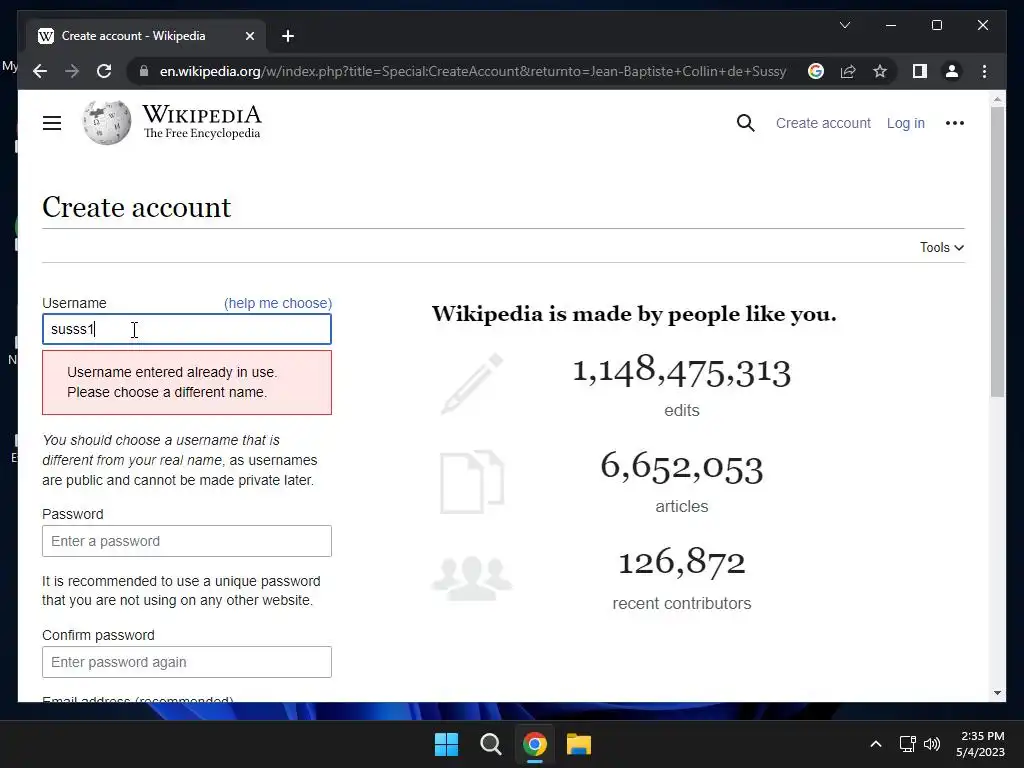This screenshot has height=768, width=1024.
Task: Open the 'help me choose' username link
Action: (x=278, y=303)
